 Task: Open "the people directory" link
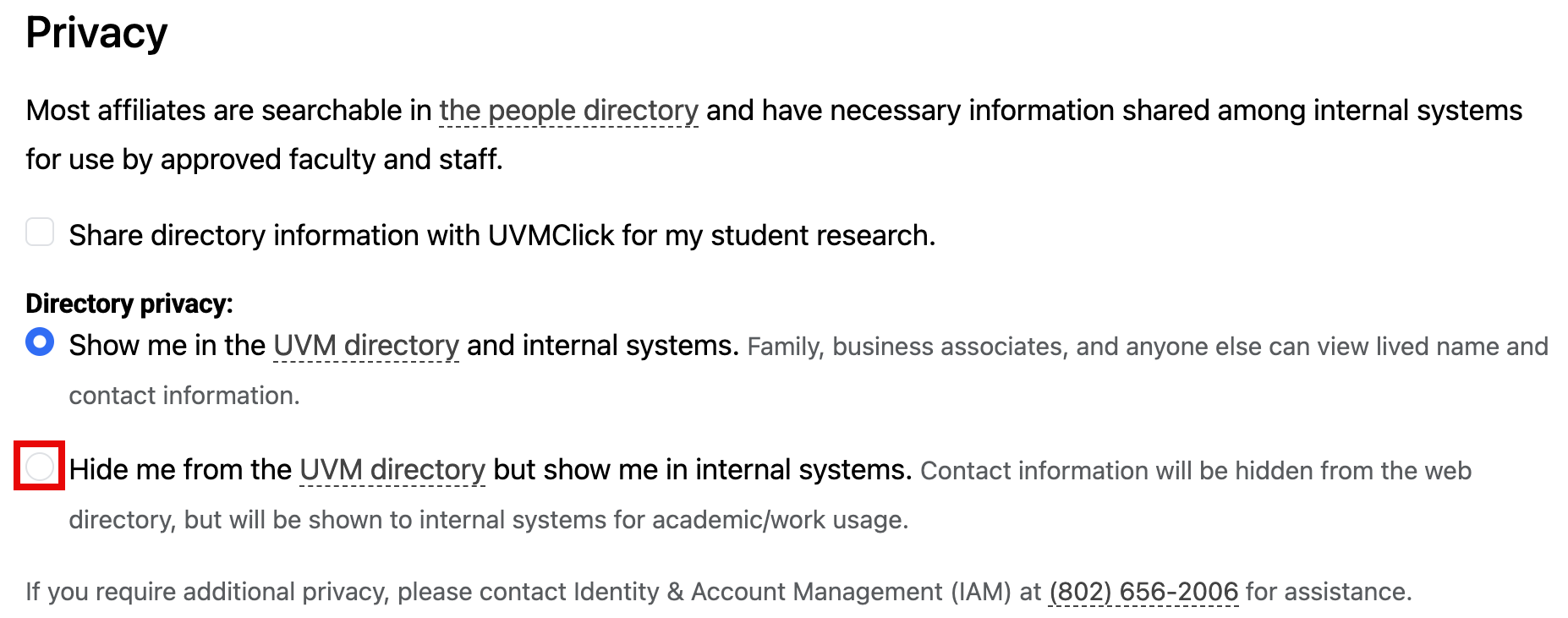pyautogui.click(x=568, y=111)
